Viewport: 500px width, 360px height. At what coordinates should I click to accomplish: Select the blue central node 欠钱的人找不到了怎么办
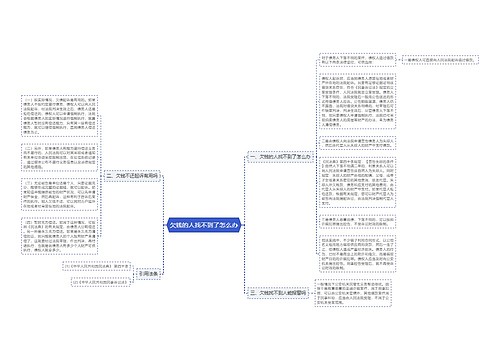pos(203,225)
